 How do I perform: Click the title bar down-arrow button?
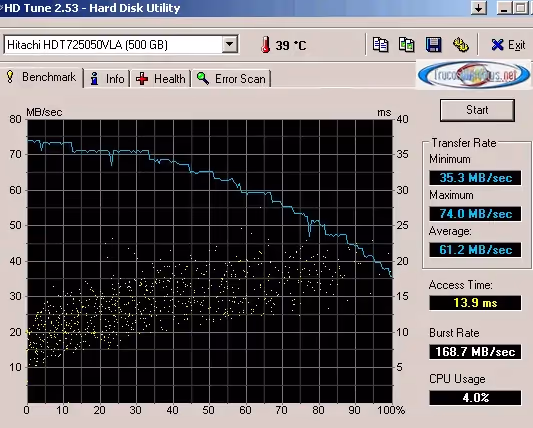click(479, 7)
